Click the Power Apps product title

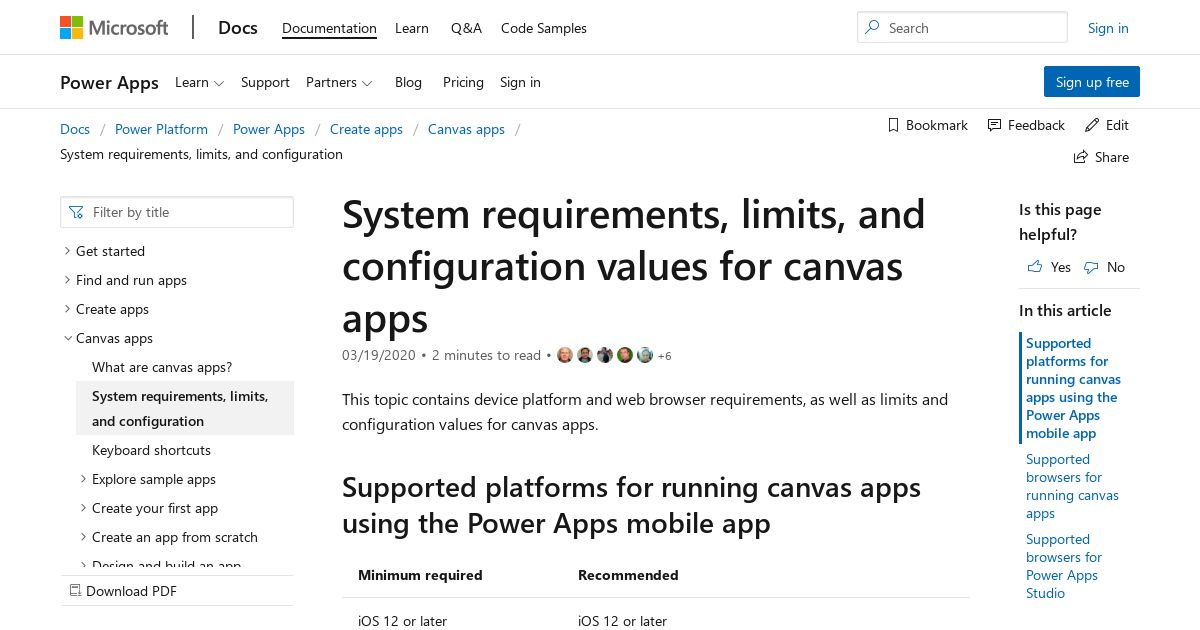(109, 82)
